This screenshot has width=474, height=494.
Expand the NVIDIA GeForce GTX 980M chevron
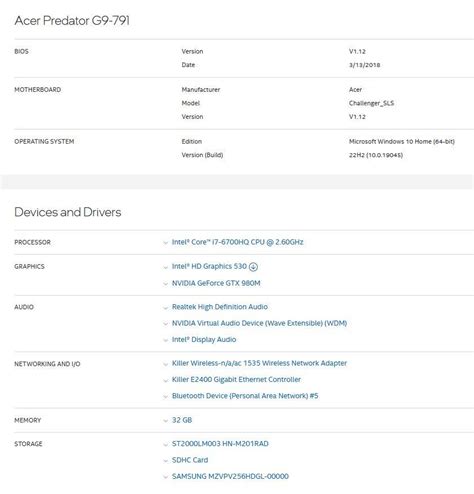coord(165,284)
